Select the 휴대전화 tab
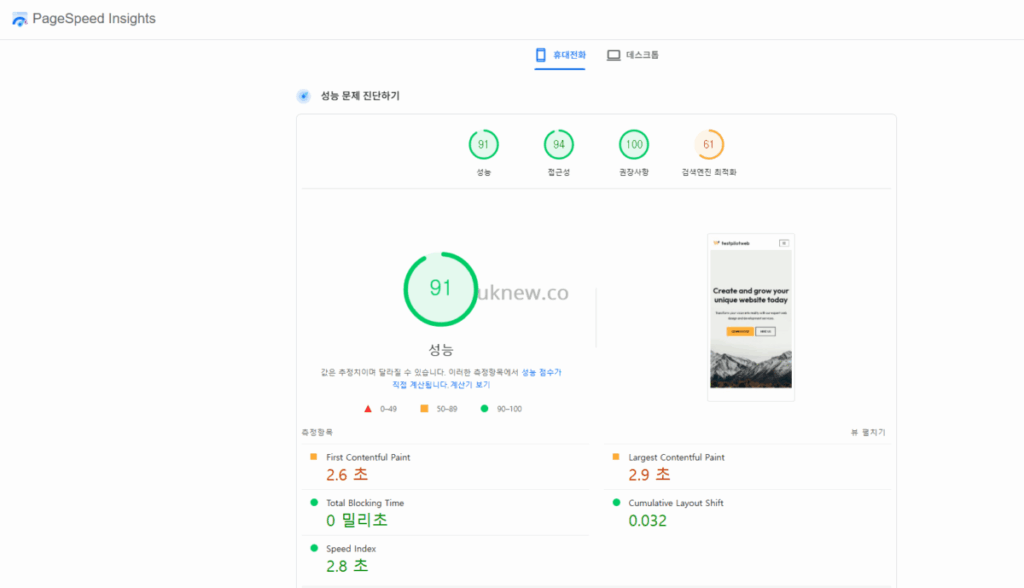This screenshot has height=588, width=1024. pyautogui.click(x=558, y=55)
